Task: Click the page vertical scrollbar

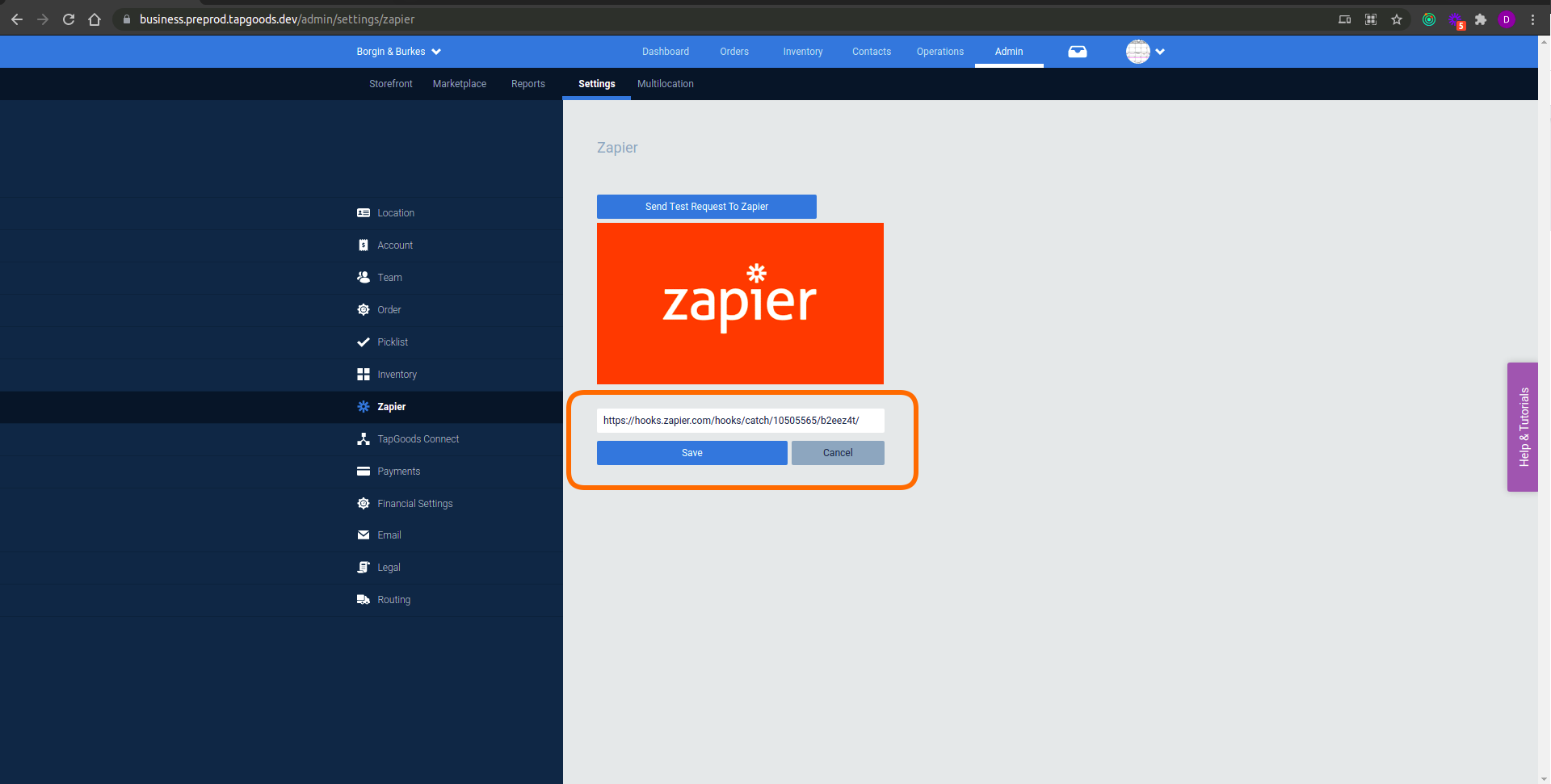Action: [1545, 409]
